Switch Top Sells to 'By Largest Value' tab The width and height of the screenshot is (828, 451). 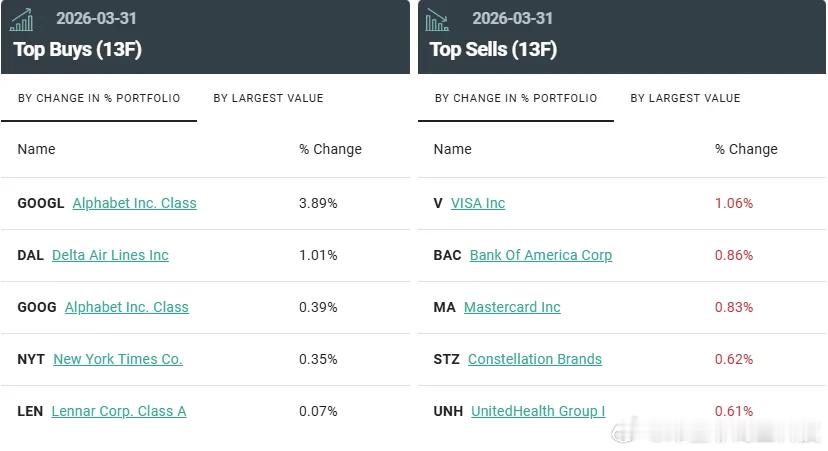click(x=685, y=98)
